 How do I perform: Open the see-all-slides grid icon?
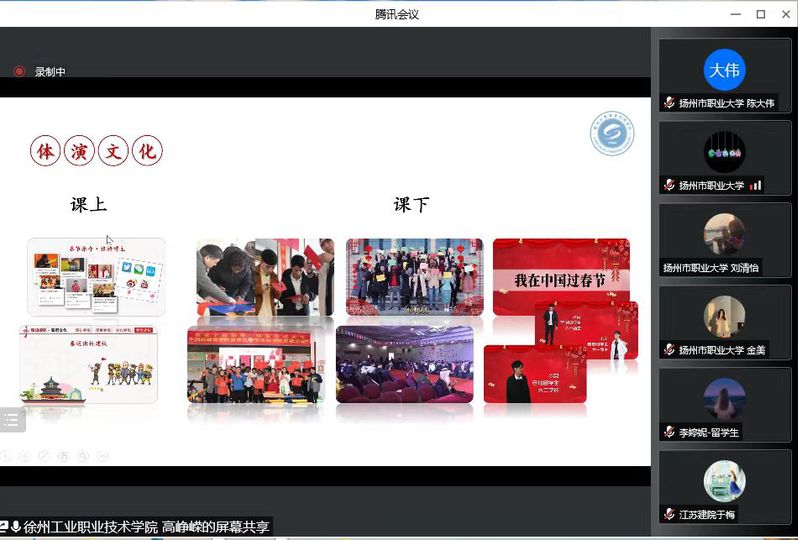63,456
